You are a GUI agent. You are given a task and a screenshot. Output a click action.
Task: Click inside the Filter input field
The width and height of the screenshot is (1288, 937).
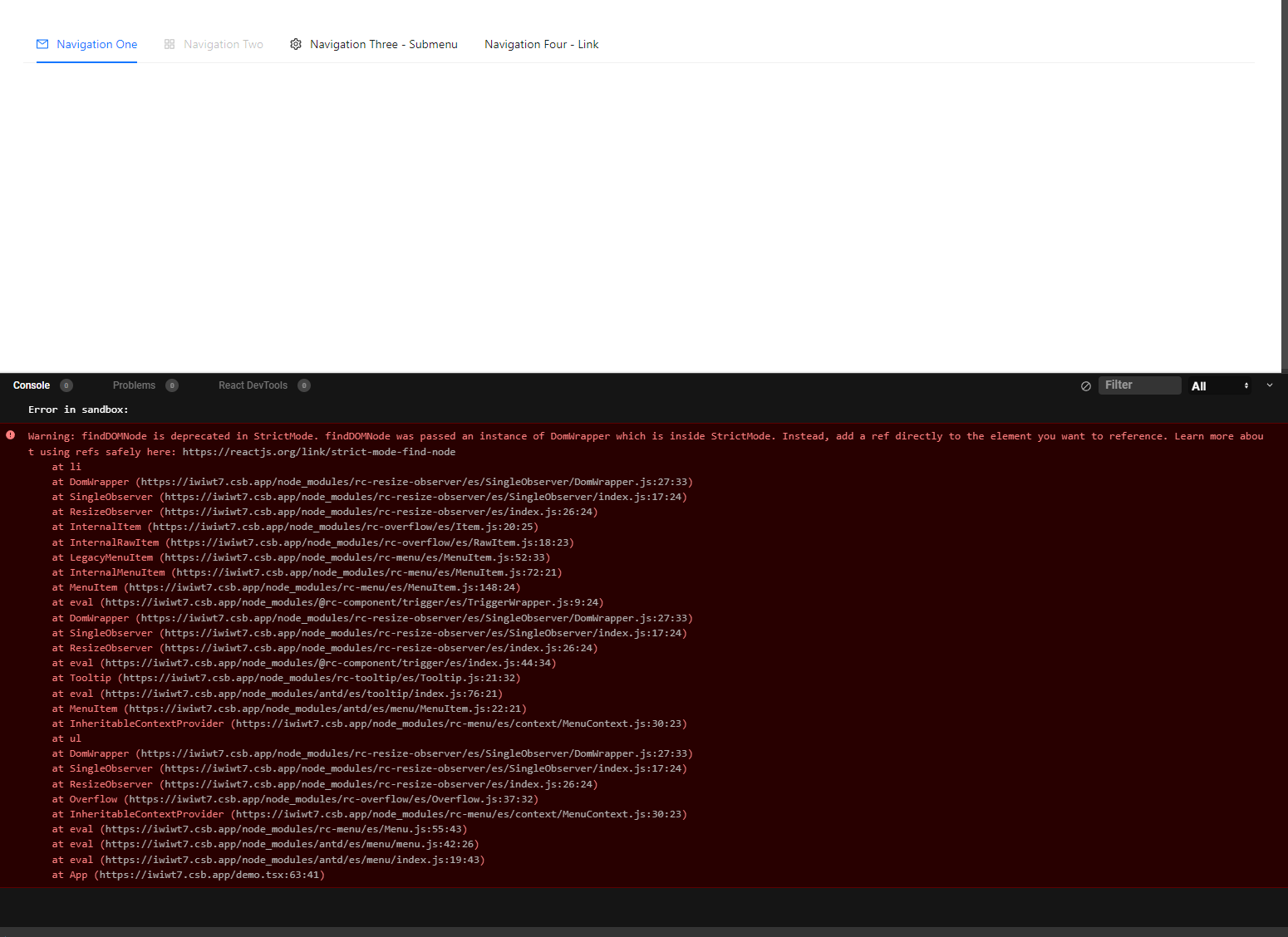[x=1140, y=385]
